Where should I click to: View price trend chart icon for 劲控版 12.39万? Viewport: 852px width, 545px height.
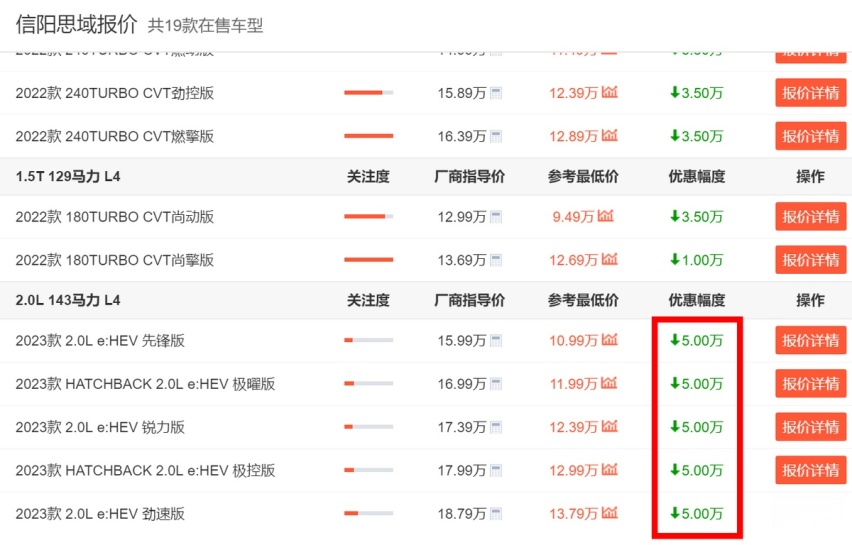(610, 92)
